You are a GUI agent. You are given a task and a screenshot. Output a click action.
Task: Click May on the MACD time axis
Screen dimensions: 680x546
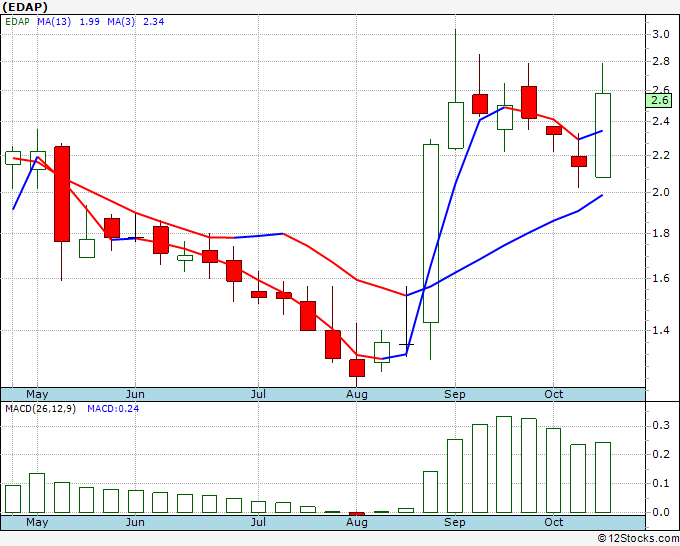(37, 522)
